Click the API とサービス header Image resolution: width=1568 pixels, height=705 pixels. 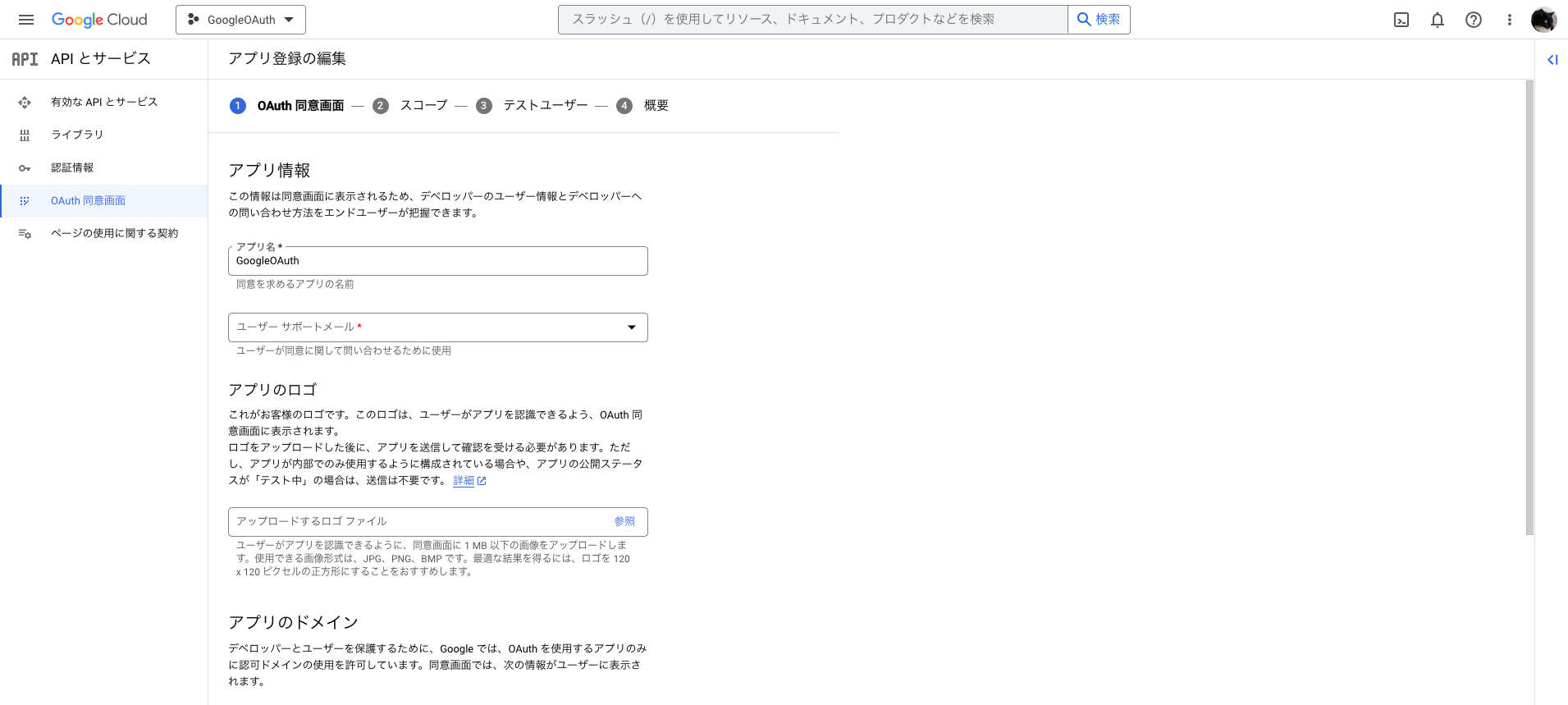coord(101,58)
